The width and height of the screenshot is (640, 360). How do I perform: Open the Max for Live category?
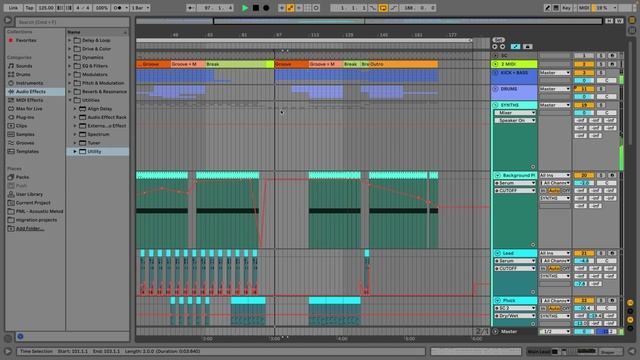tap(29, 109)
